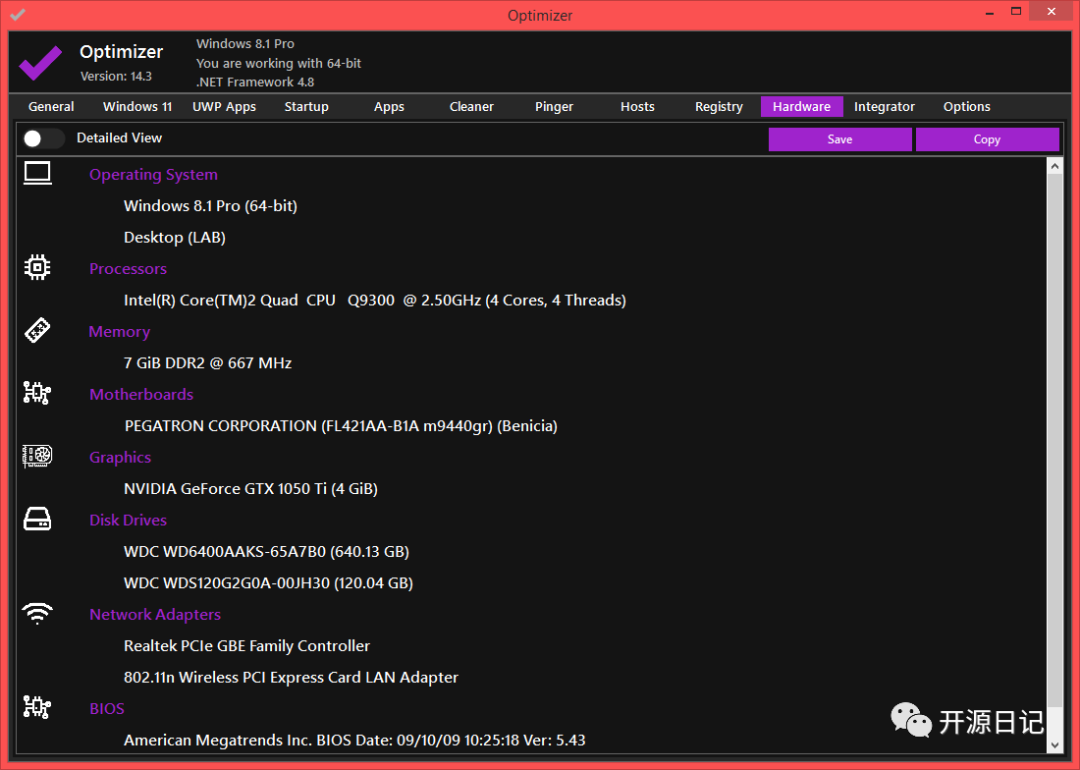This screenshot has width=1080, height=770.
Task: Click the American Megatrends BIOS entry
Action: point(354,740)
